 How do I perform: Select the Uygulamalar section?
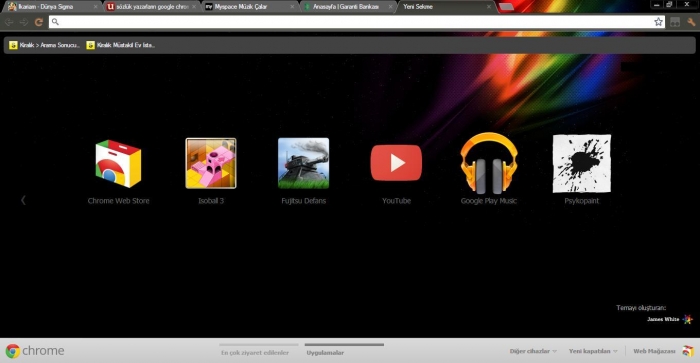tap(325, 353)
